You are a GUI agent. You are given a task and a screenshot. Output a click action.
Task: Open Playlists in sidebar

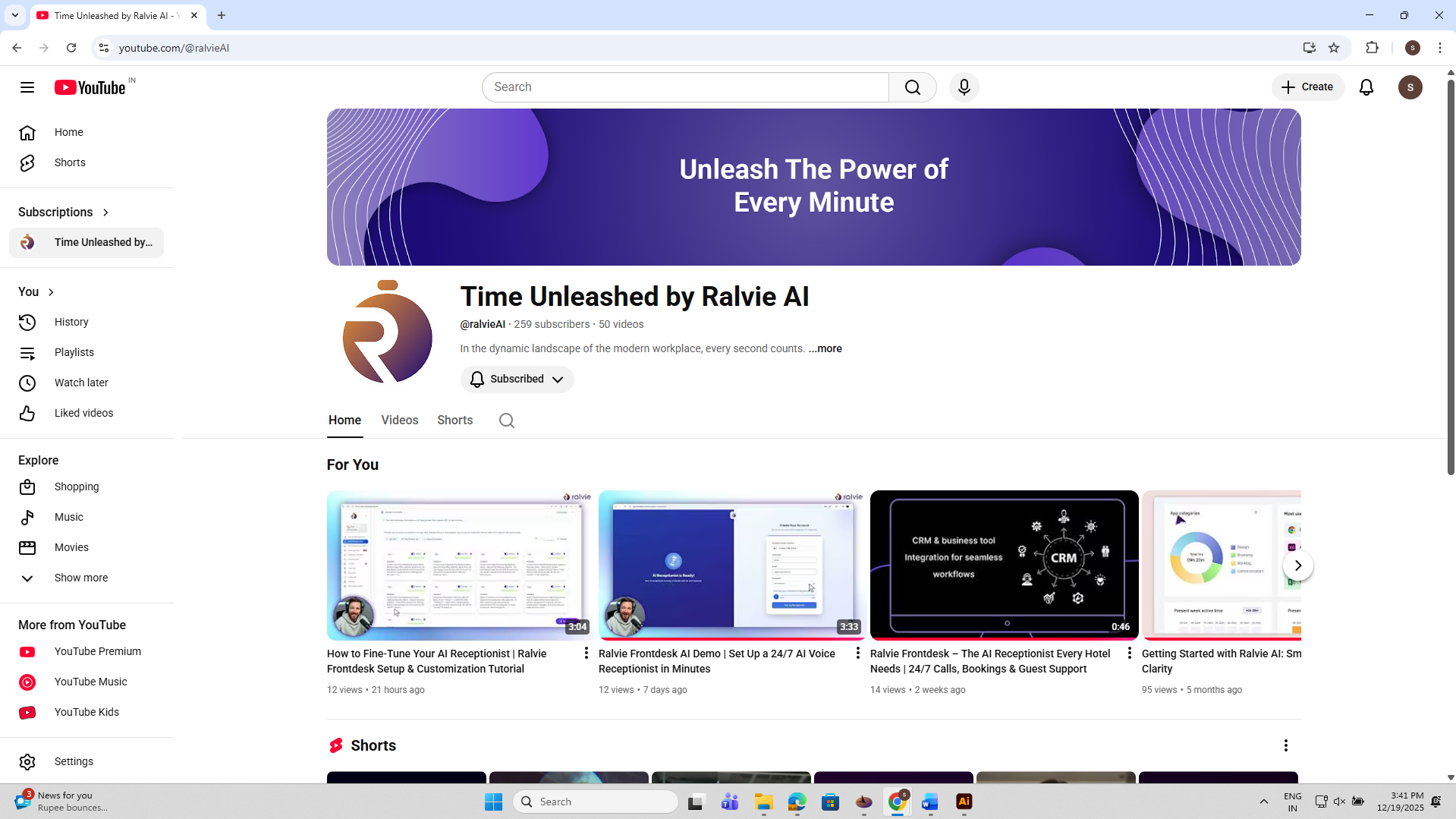(x=86, y=352)
